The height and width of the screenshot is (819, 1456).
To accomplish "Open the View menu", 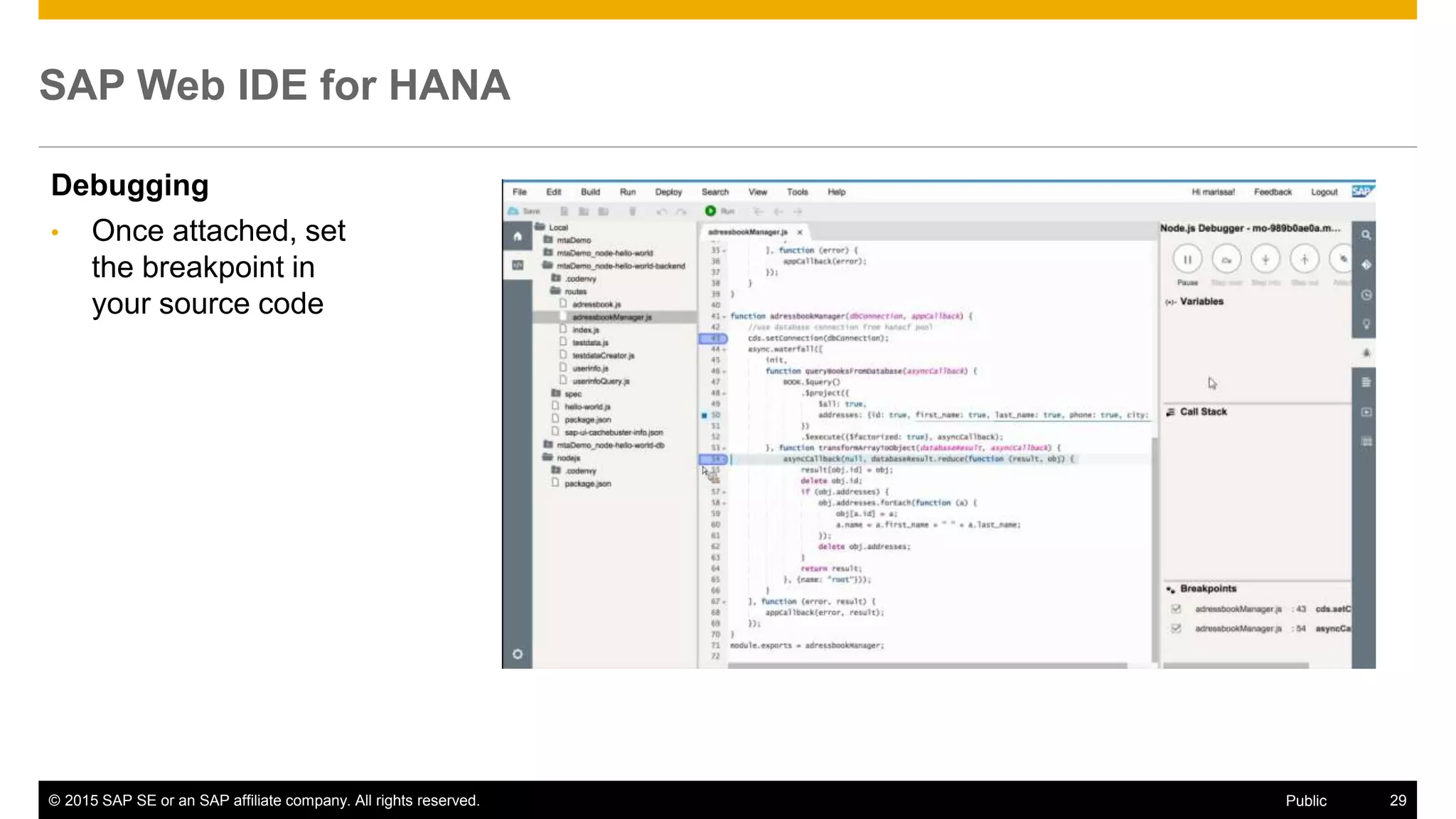I will (x=758, y=192).
